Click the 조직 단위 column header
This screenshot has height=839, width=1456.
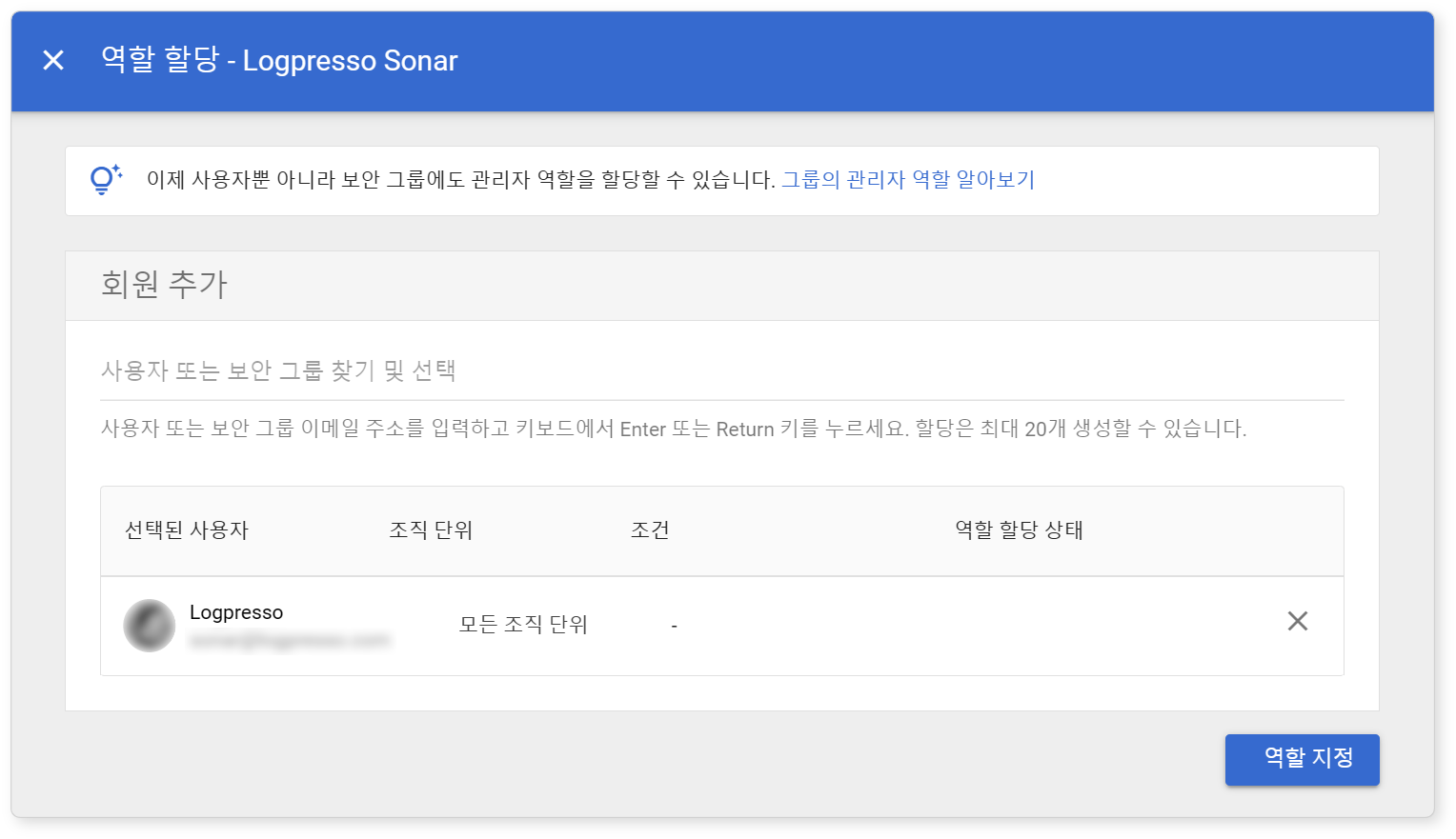431,530
